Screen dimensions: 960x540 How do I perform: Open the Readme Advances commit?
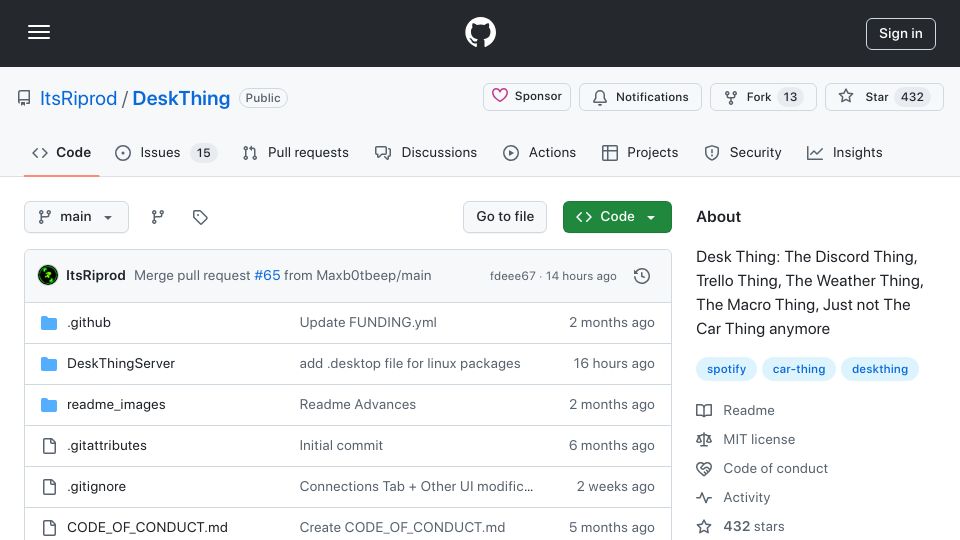[x=358, y=405]
